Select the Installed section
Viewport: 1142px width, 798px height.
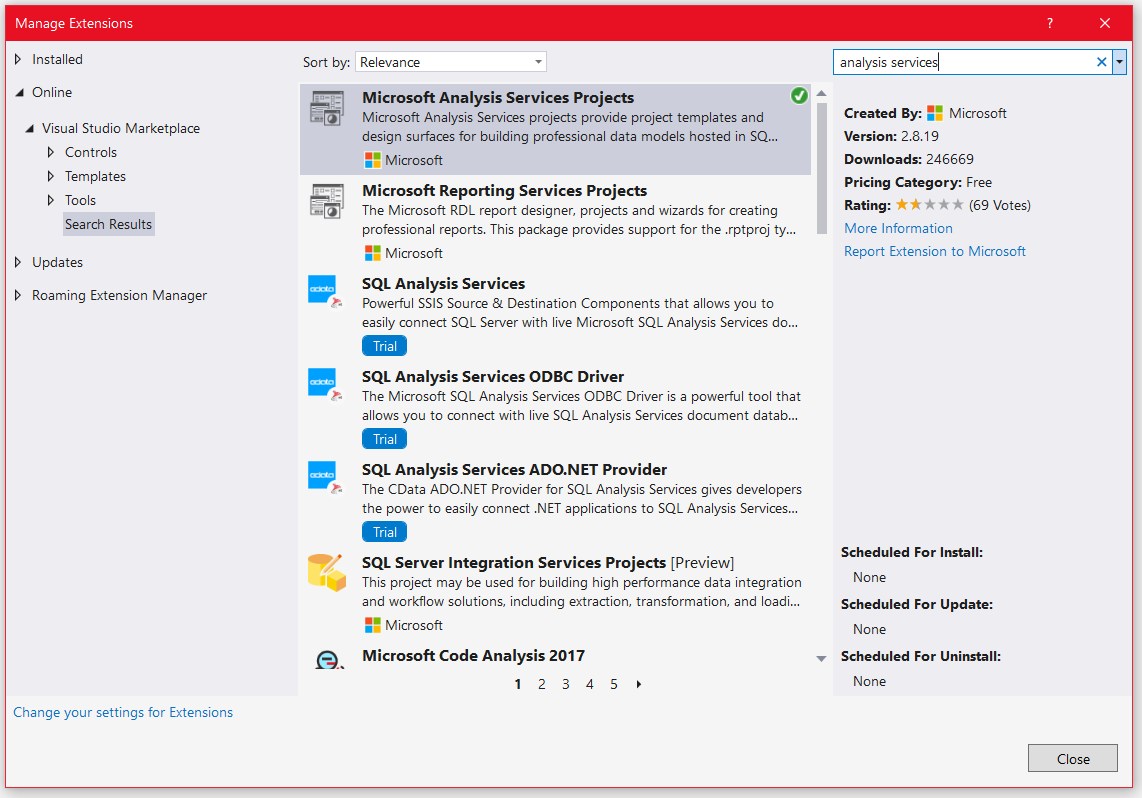56,59
